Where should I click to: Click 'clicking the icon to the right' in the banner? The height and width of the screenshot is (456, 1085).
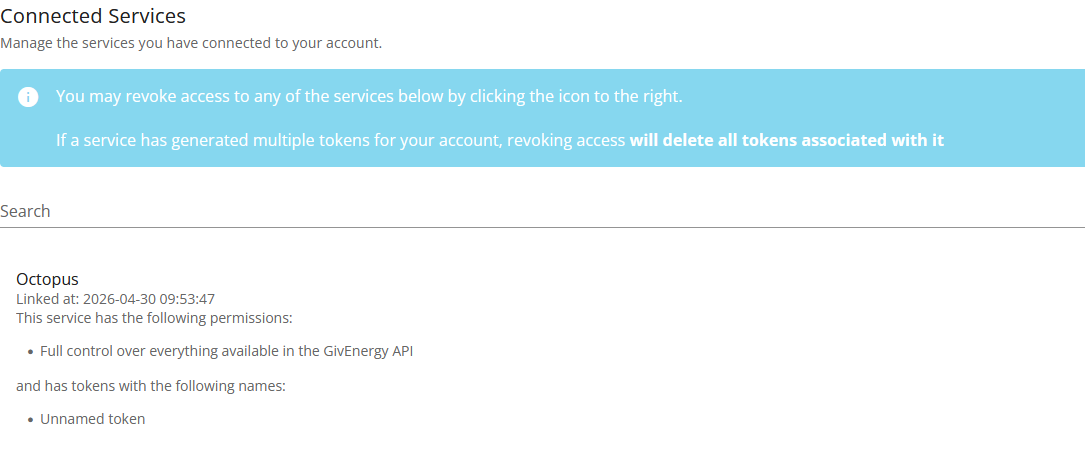pyautogui.click(x=576, y=96)
